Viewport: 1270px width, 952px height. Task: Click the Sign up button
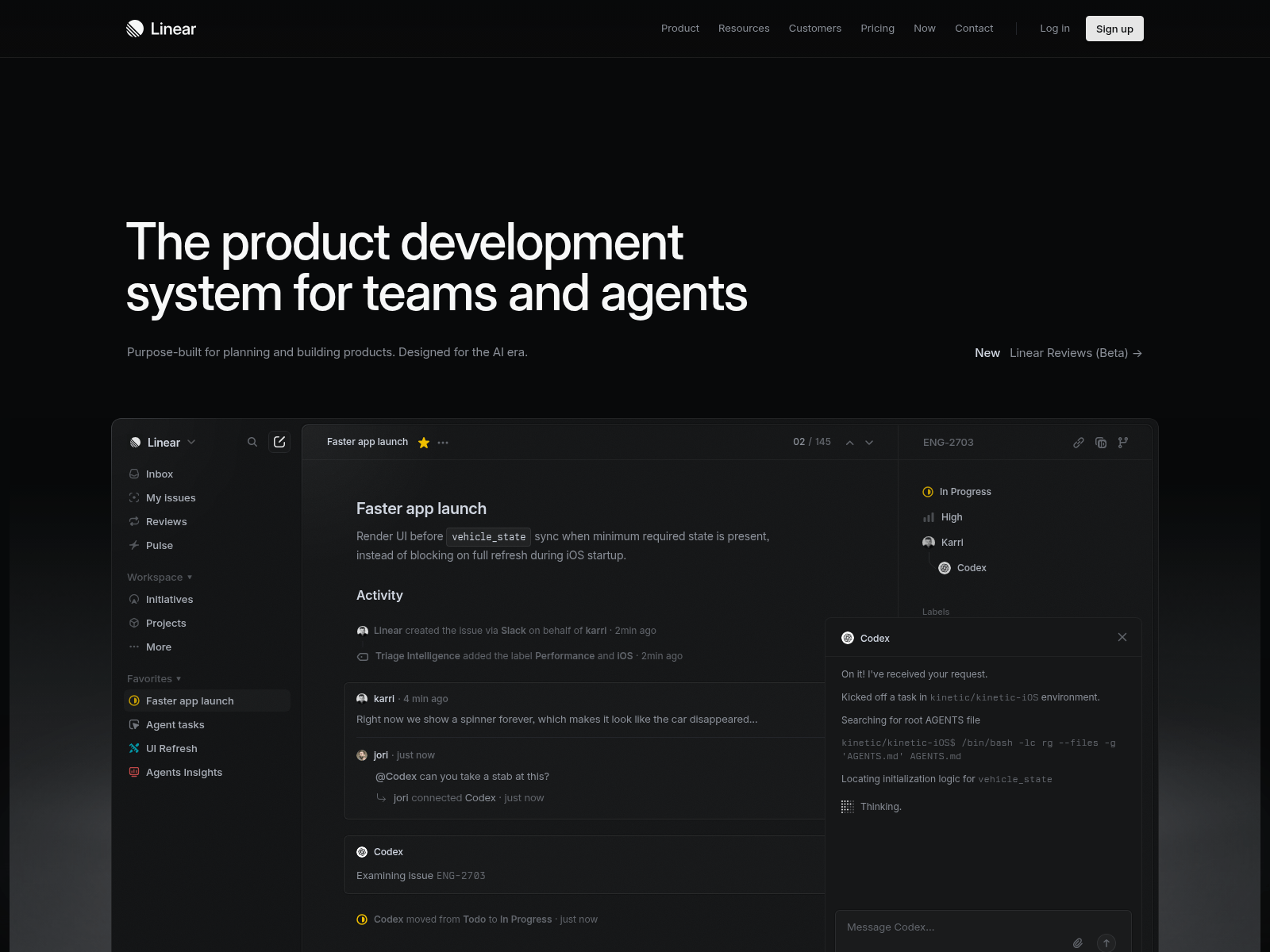pos(1114,29)
